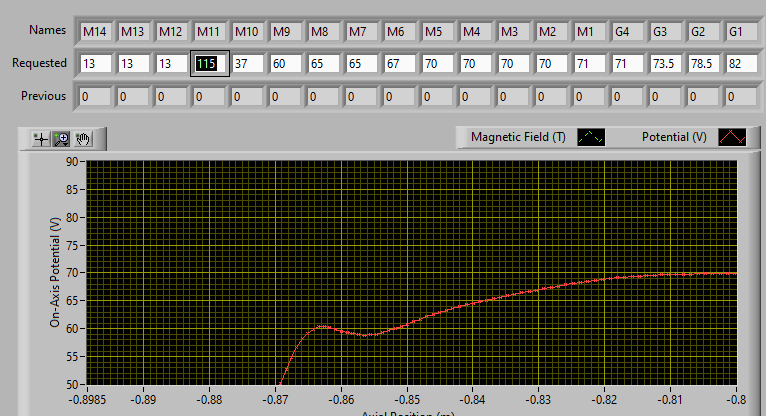Select the G3 name cell
The height and width of the screenshot is (416, 766).
point(665,32)
